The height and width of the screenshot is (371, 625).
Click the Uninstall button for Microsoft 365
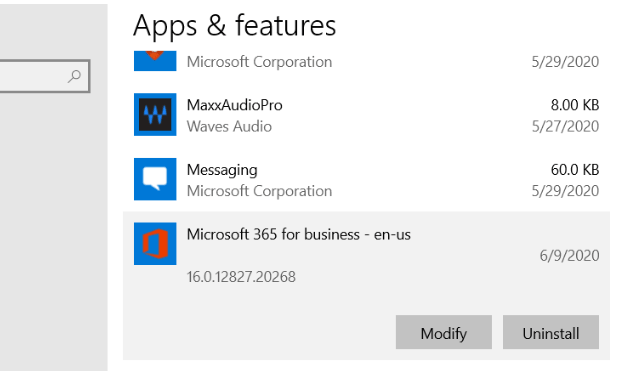click(x=551, y=332)
